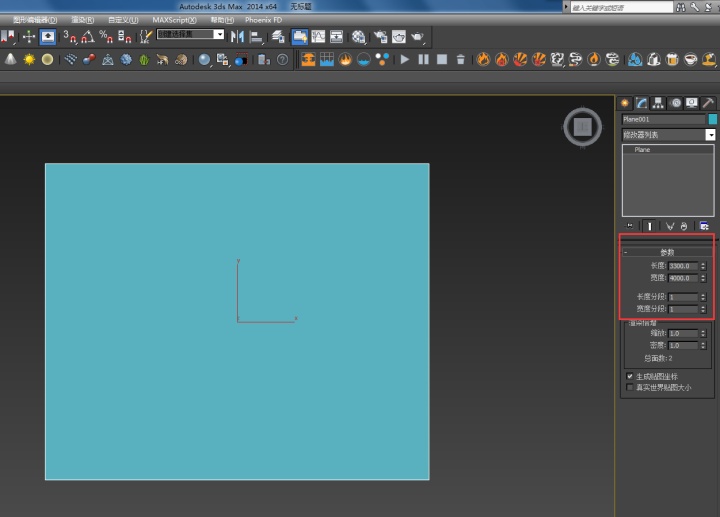This screenshot has width=720, height=517.
Task: Click the Edit Named Selection Sets icon
Action: (146, 36)
